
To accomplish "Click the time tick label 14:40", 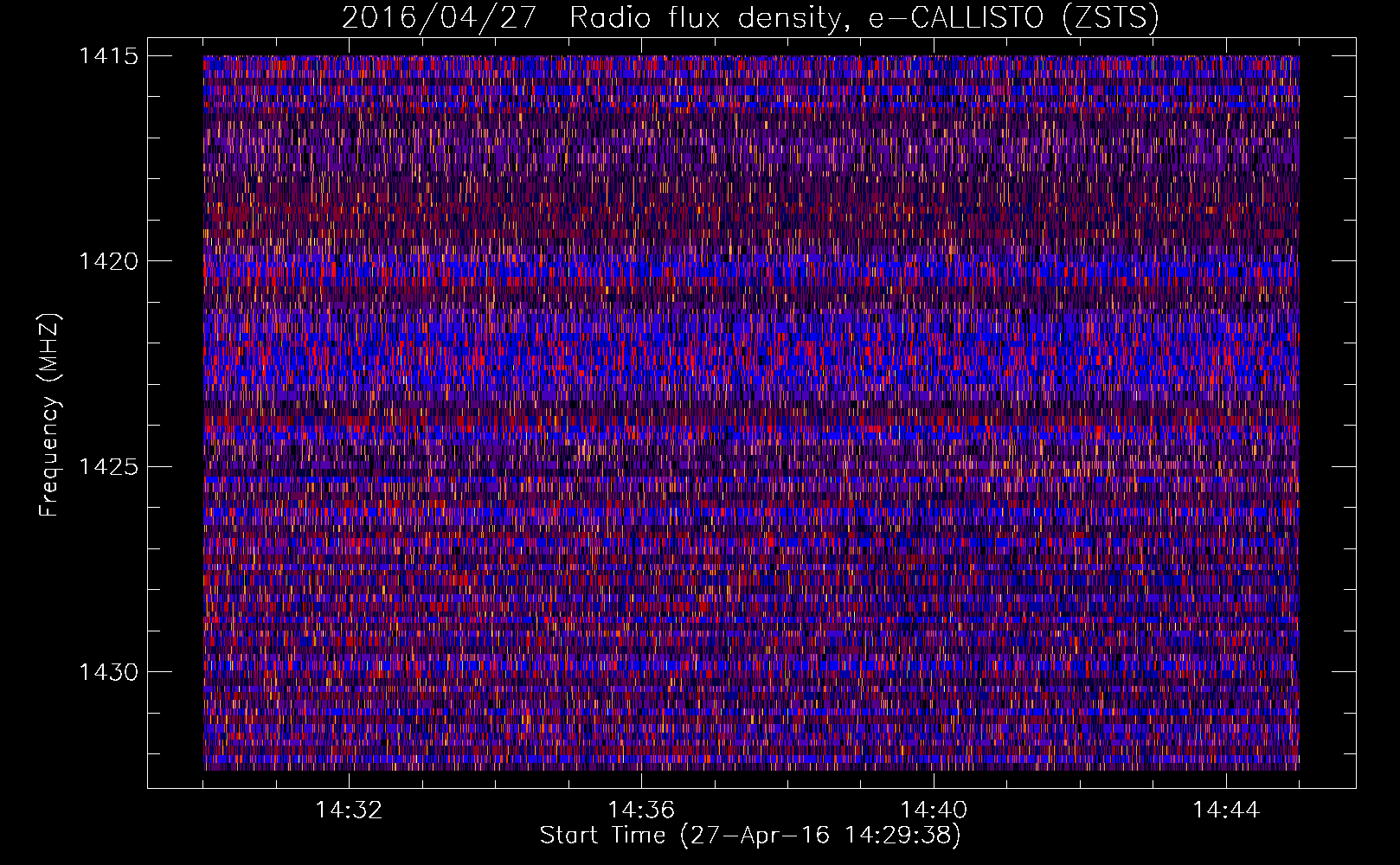I will pyautogui.click(x=934, y=811).
